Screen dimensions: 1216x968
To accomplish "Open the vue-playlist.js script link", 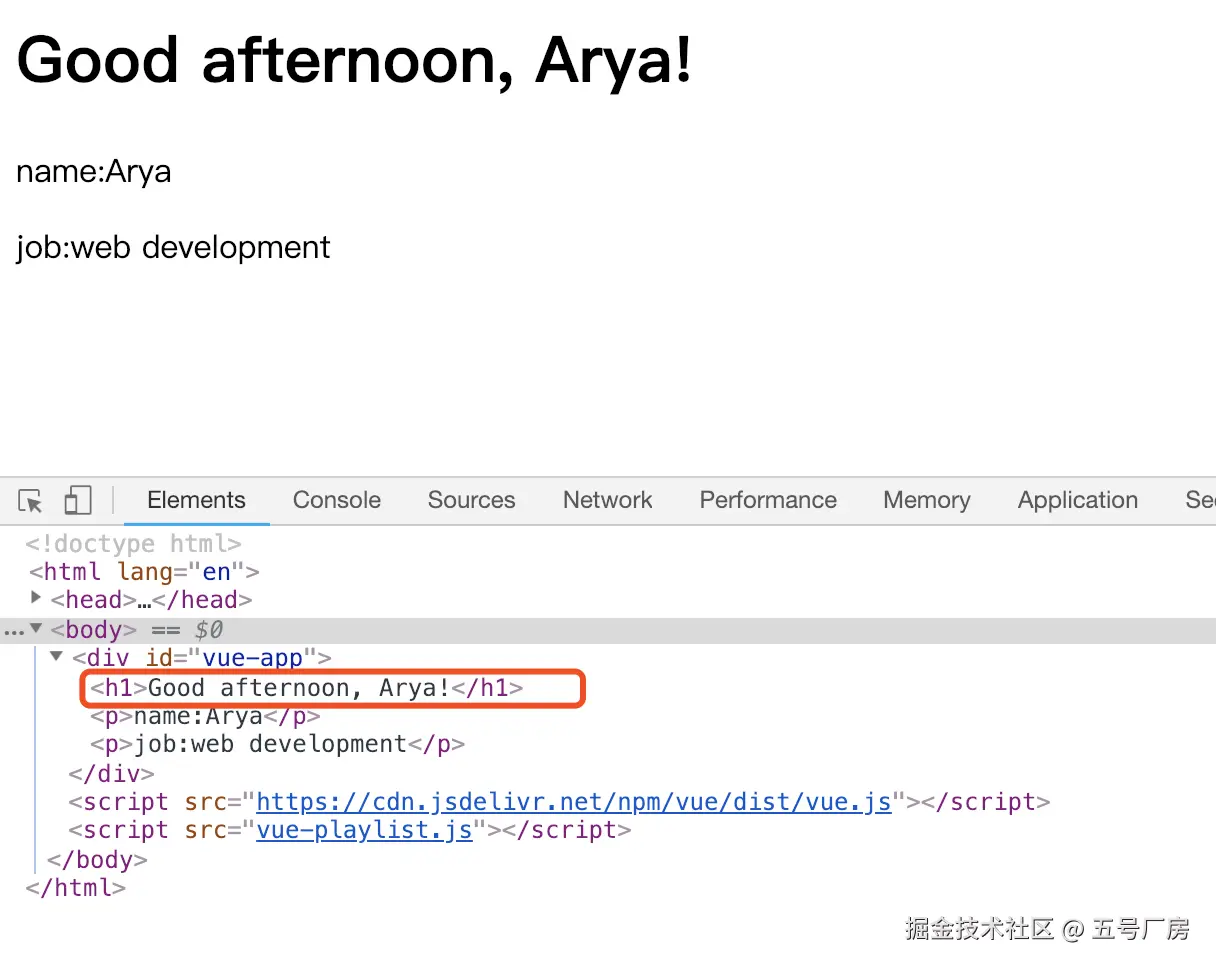I will coord(364,830).
